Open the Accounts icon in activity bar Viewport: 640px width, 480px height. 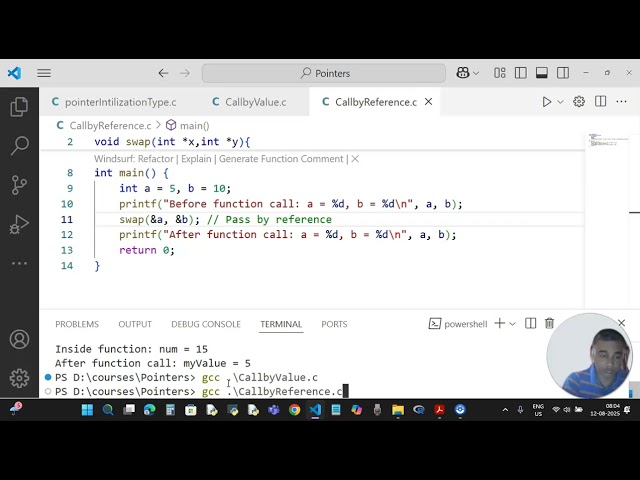[x=19, y=339]
